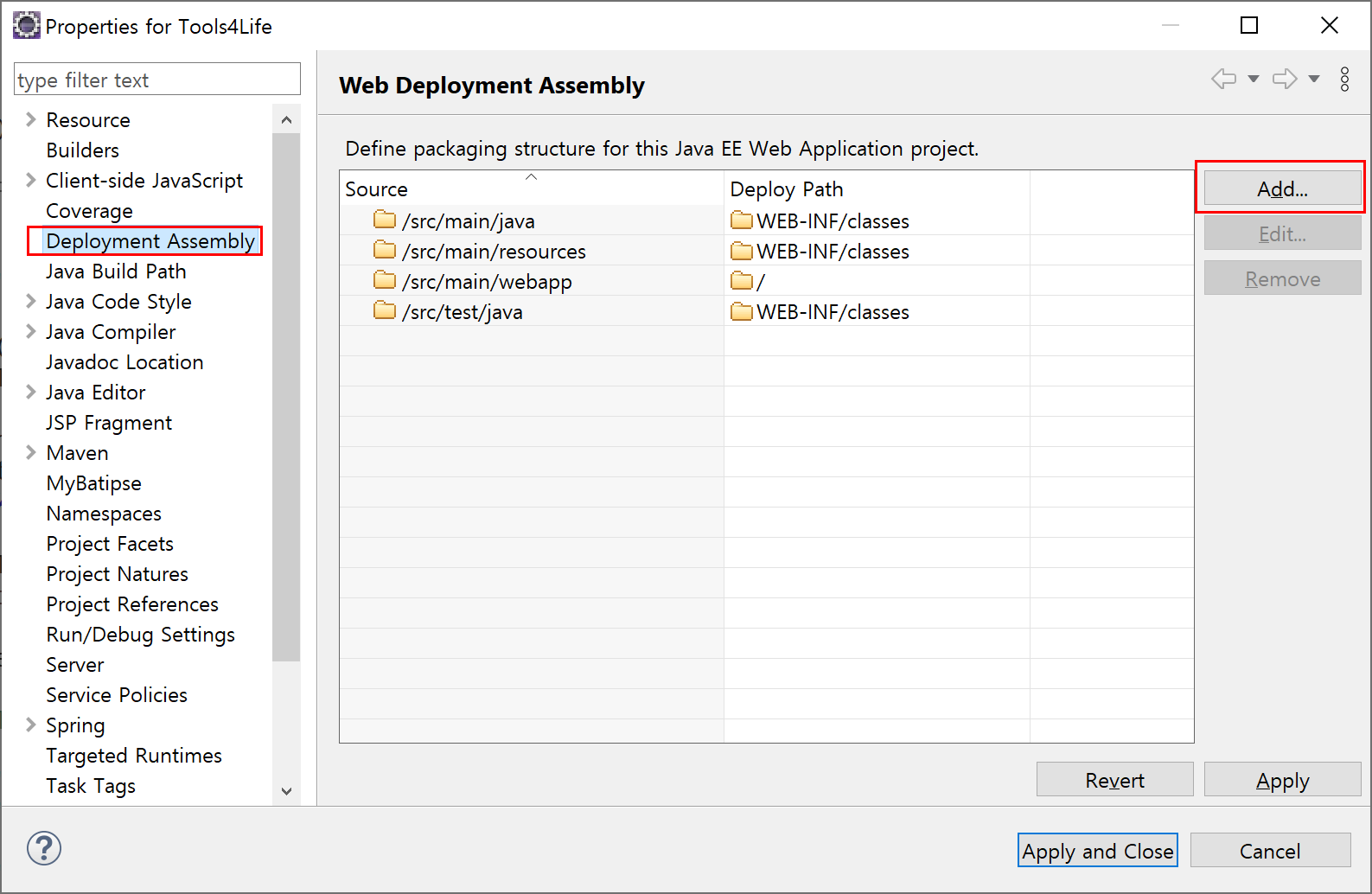This screenshot has height=894, width=1372.
Task: Click the forward navigation arrow icon
Action: (1285, 80)
